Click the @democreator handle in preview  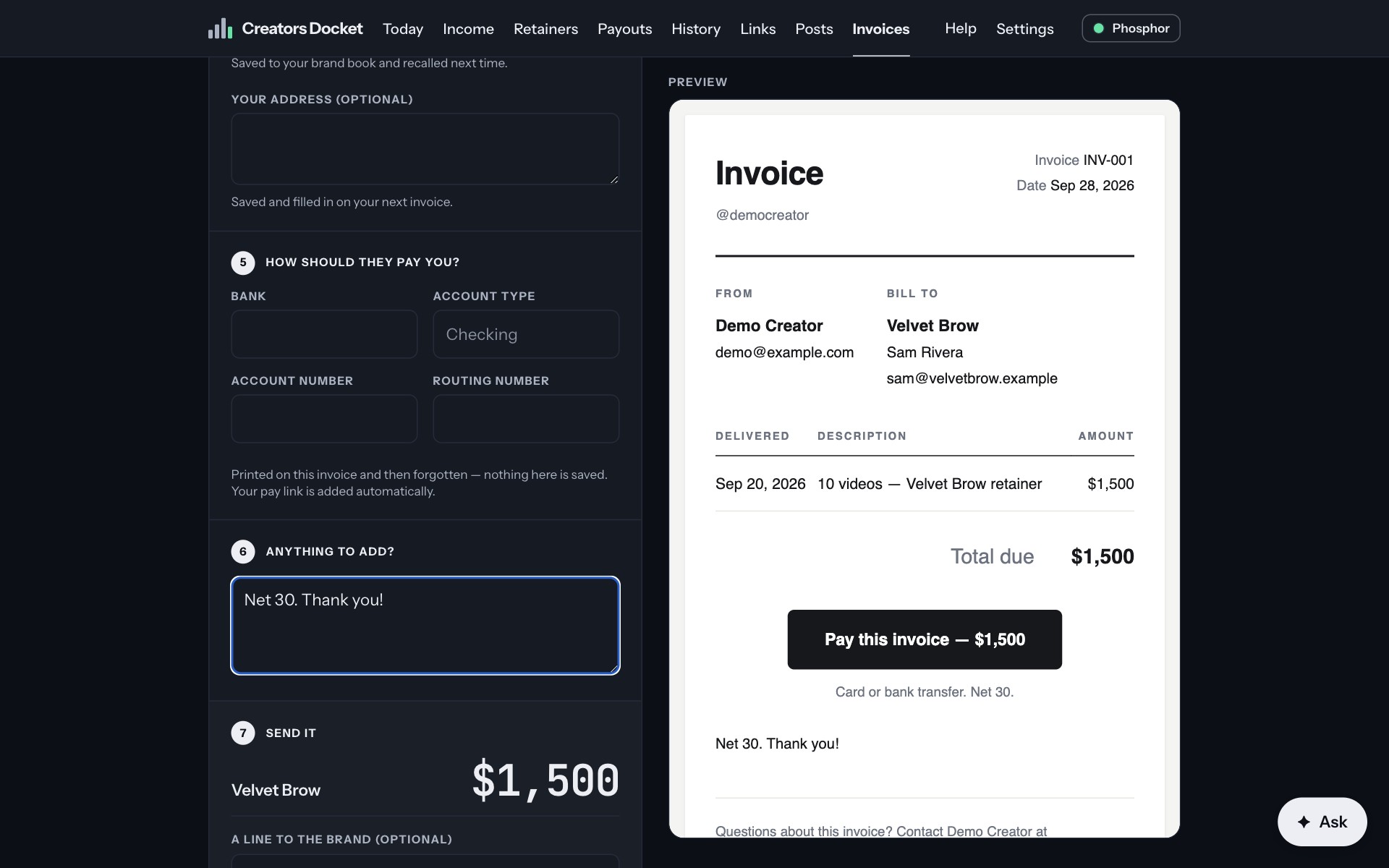[x=762, y=215]
